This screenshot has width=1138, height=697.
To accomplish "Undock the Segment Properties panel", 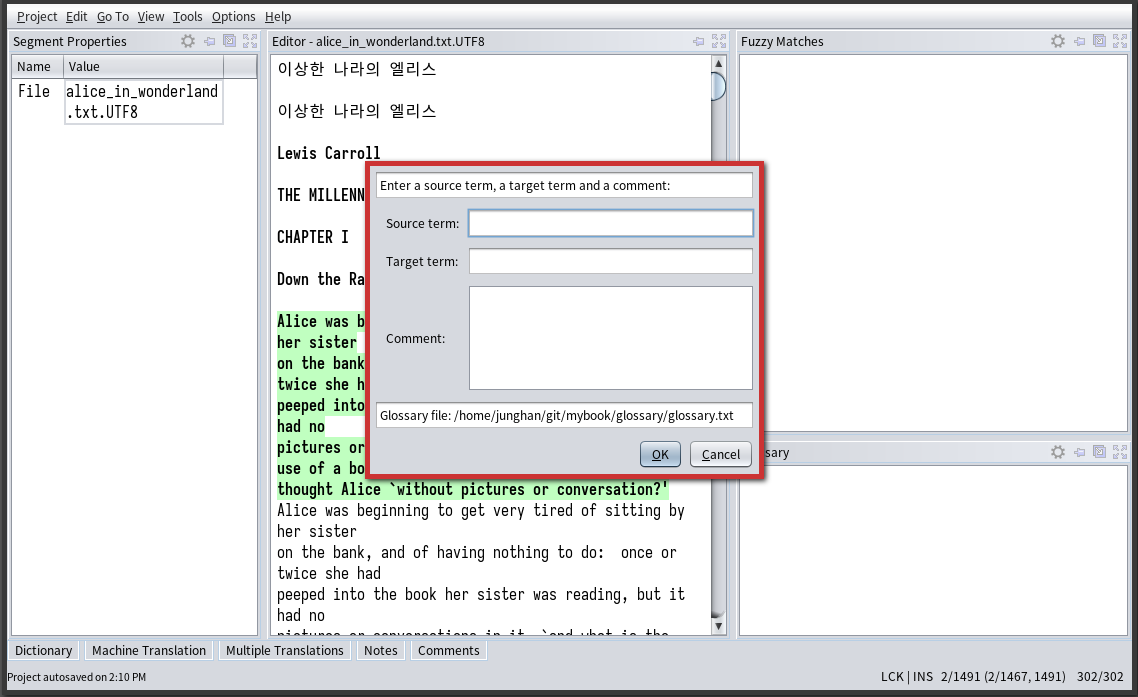I will pos(229,42).
